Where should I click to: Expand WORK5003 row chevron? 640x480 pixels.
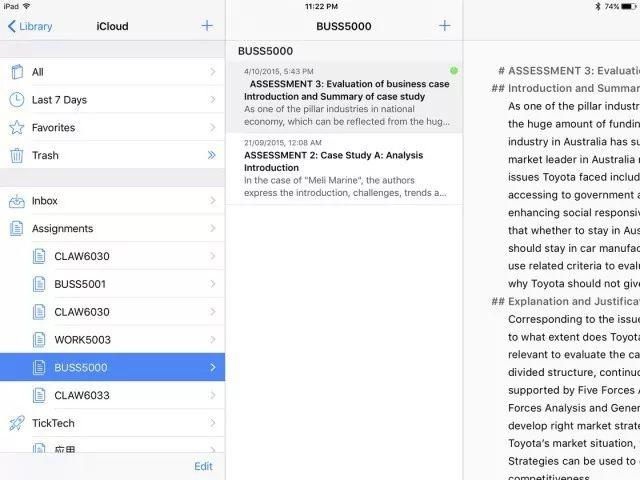(x=213, y=340)
